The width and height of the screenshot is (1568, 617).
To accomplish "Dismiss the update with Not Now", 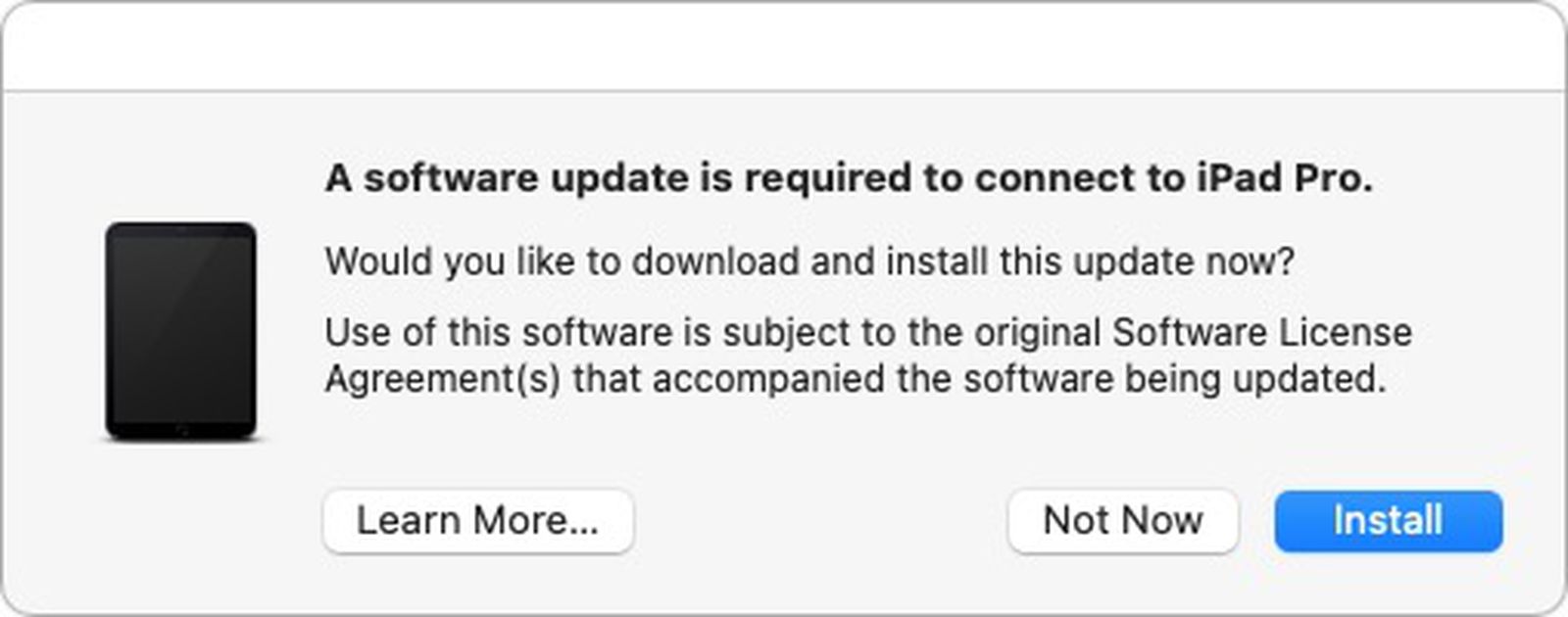I will coord(1122,521).
